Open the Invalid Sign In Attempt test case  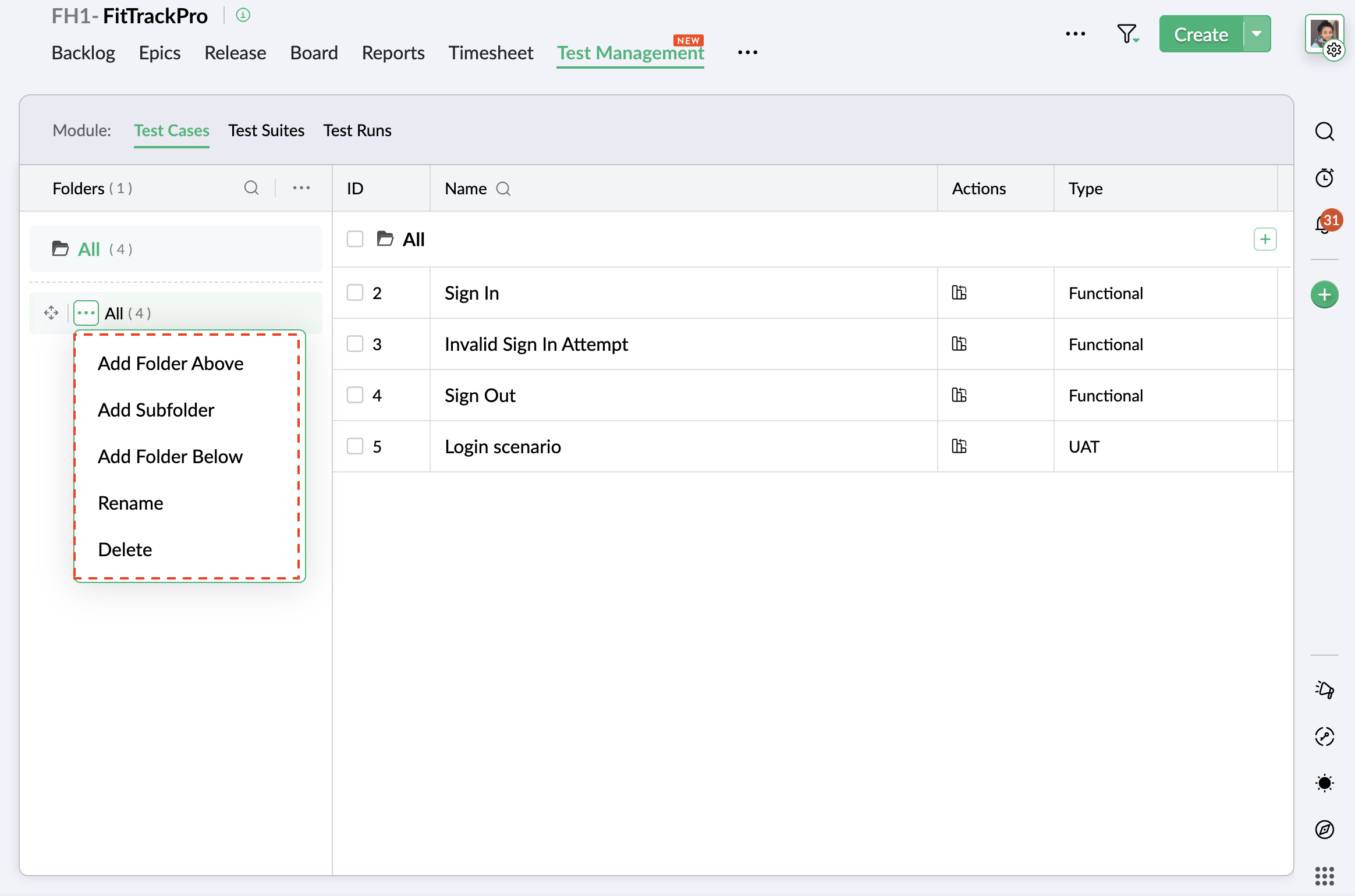pos(535,344)
